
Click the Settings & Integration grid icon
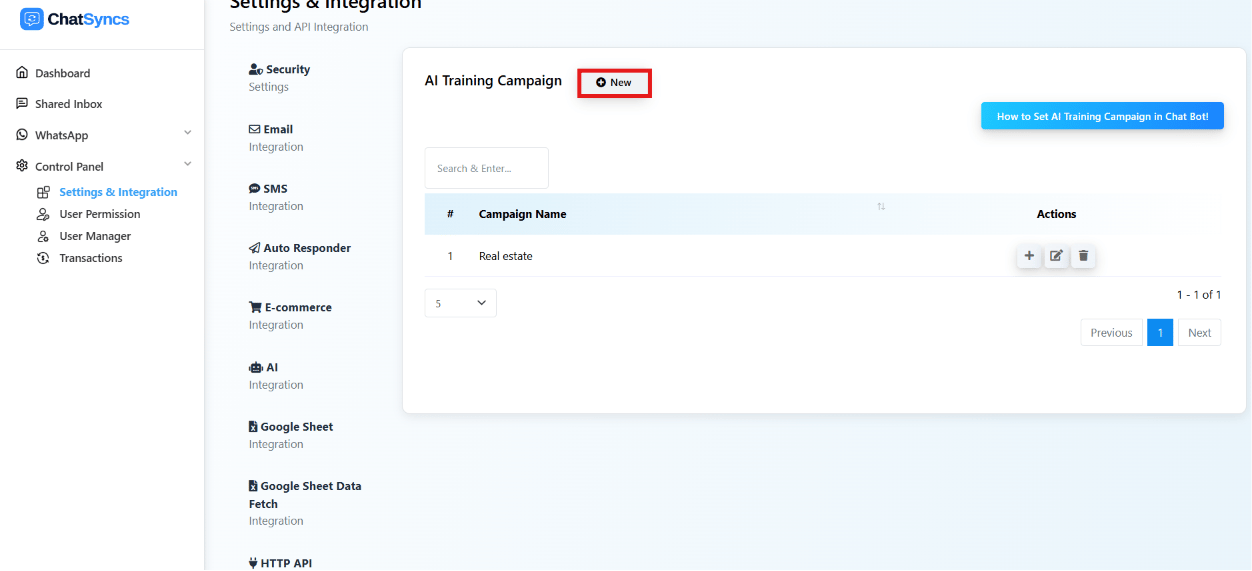[x=43, y=192]
